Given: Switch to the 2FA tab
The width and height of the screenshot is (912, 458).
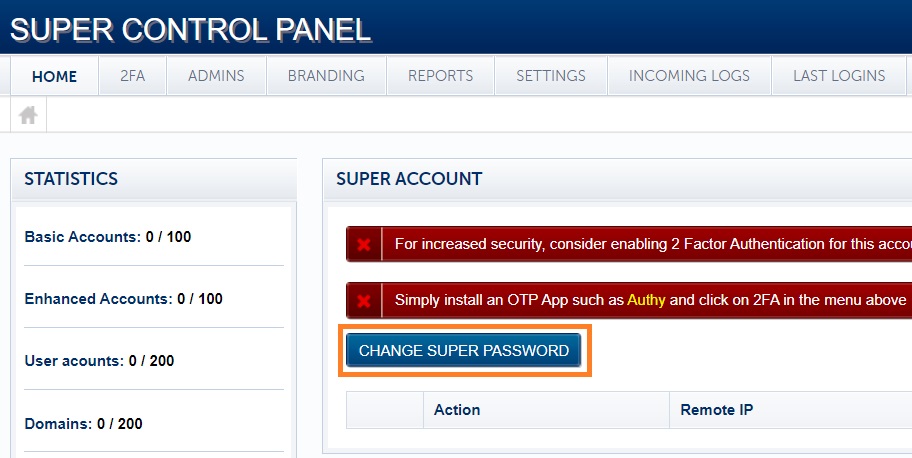Looking at the screenshot, I should [x=133, y=76].
